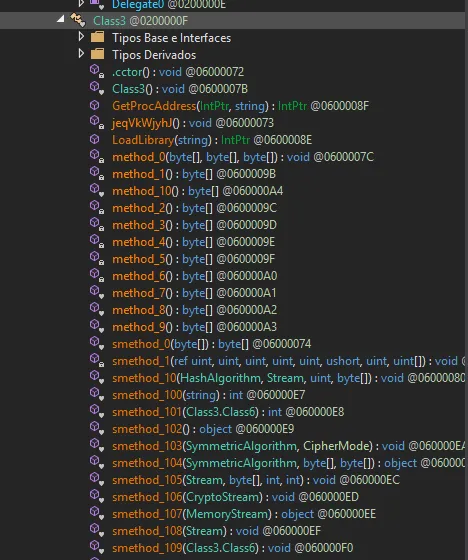Open smethod_1(ref uint, uint...) entry
Image resolution: width=468 pixels, height=560 pixels.
288,361
